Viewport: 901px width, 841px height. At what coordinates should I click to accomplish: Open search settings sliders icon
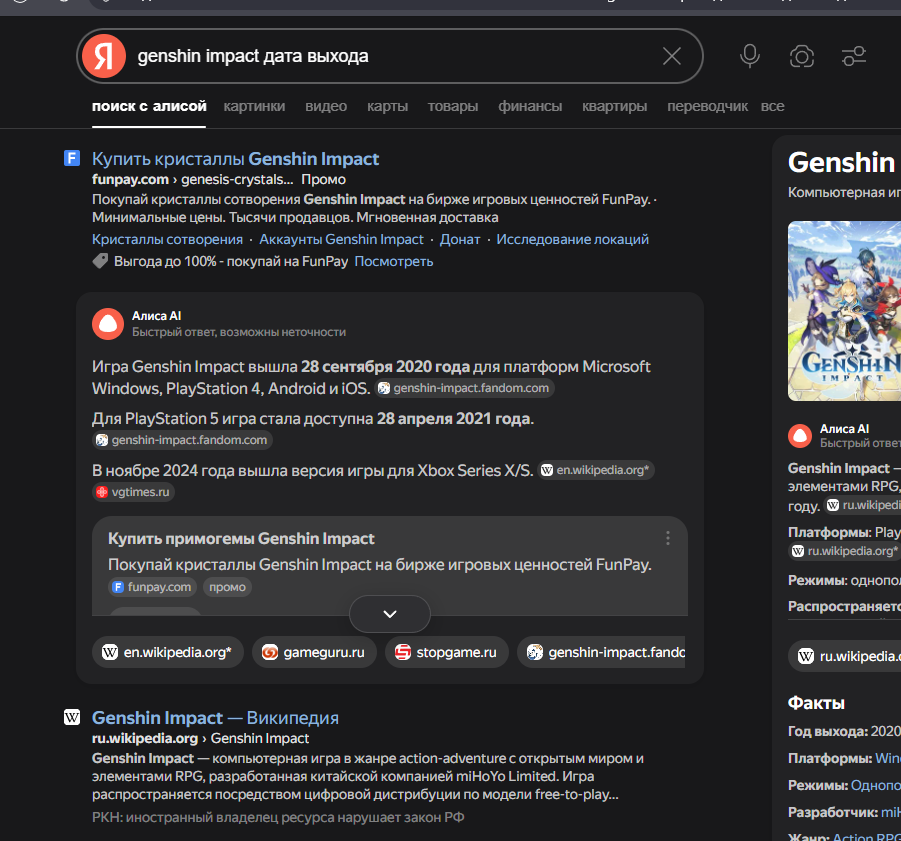[x=854, y=56]
